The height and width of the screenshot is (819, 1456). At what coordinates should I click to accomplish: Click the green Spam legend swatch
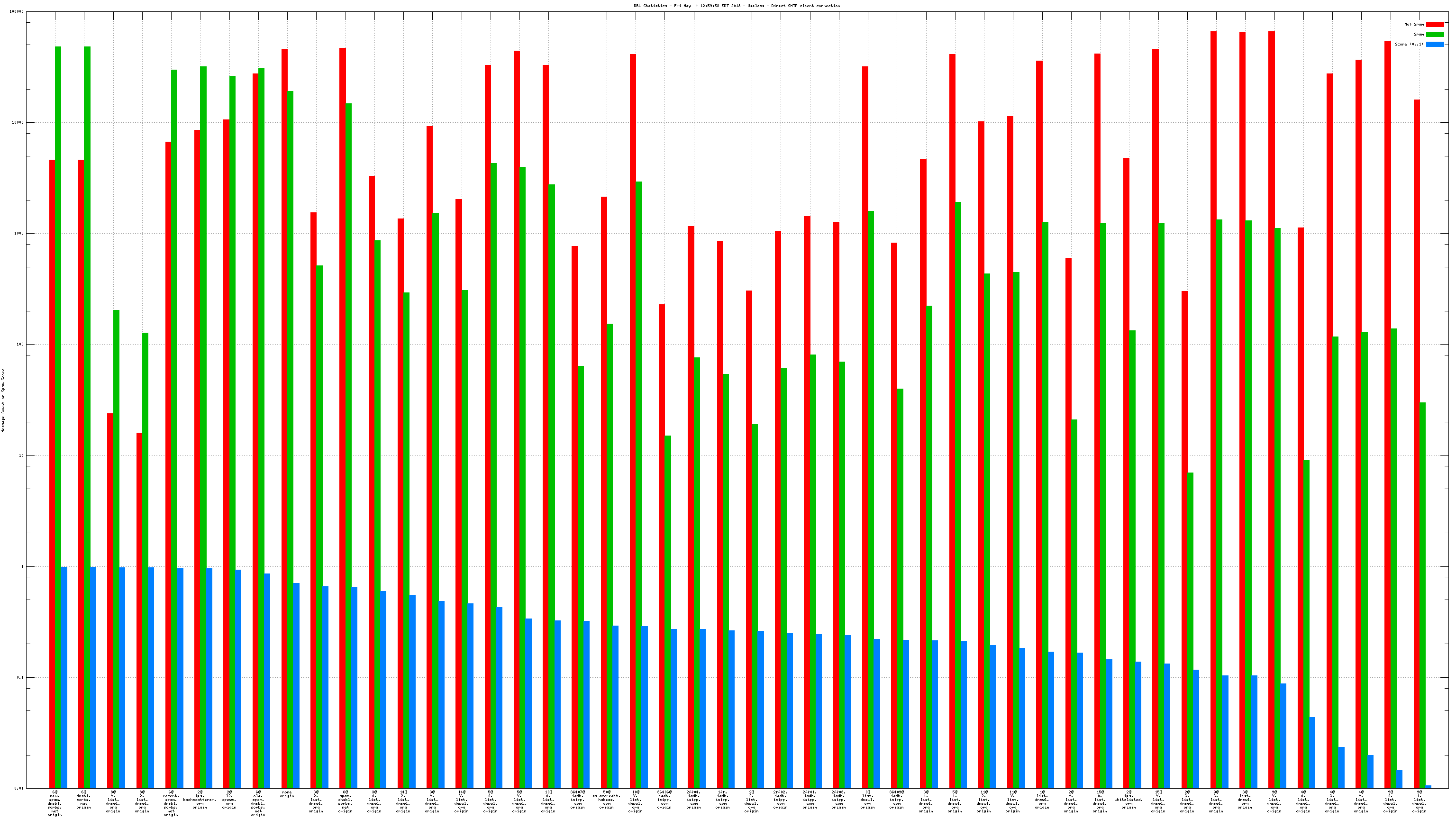[x=1435, y=35]
